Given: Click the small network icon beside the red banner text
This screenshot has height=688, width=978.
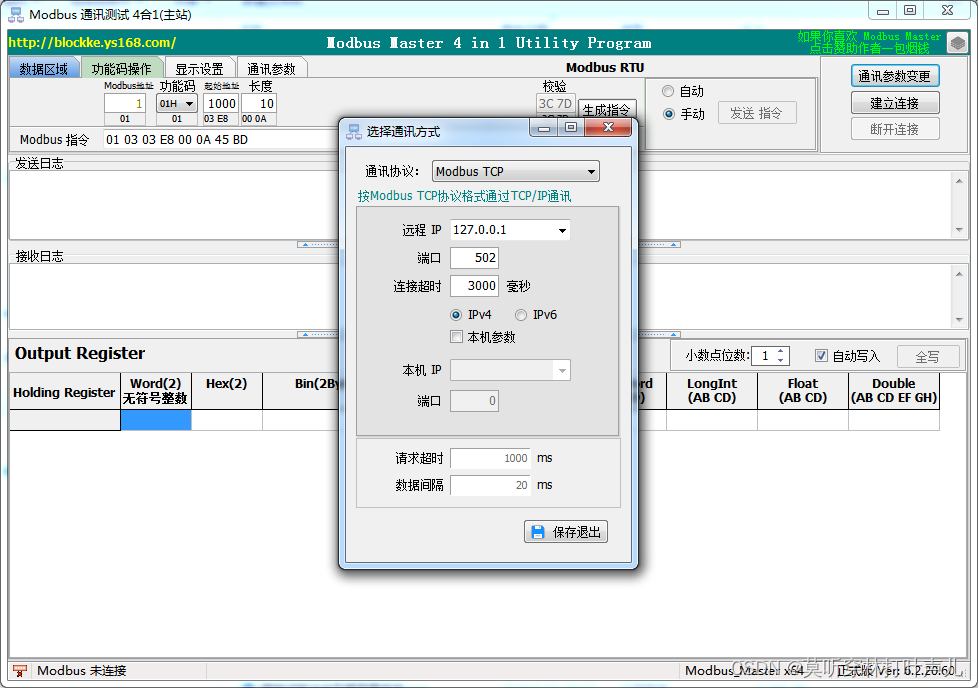Looking at the screenshot, I should (958, 41).
